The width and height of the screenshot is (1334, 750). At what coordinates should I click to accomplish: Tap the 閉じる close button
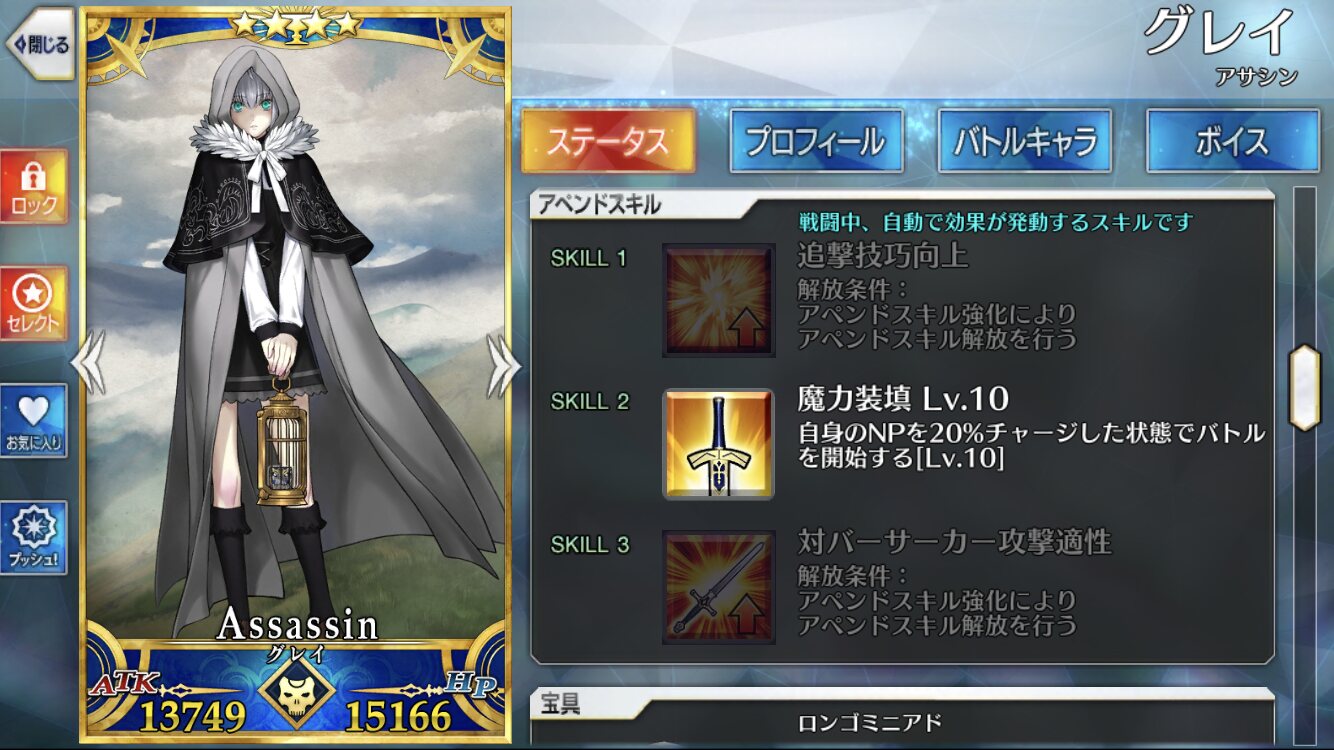click(x=40, y=44)
